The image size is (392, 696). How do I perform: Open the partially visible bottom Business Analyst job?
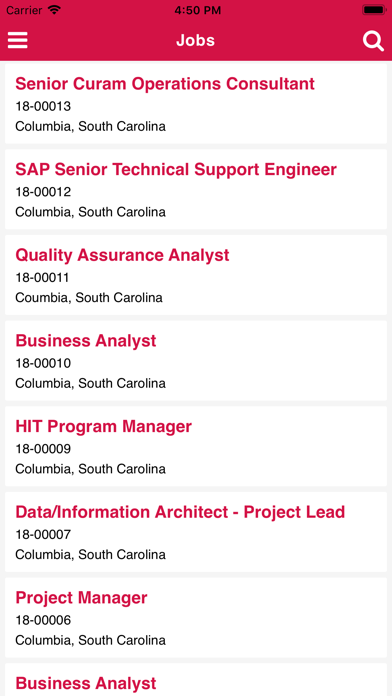pos(196,680)
